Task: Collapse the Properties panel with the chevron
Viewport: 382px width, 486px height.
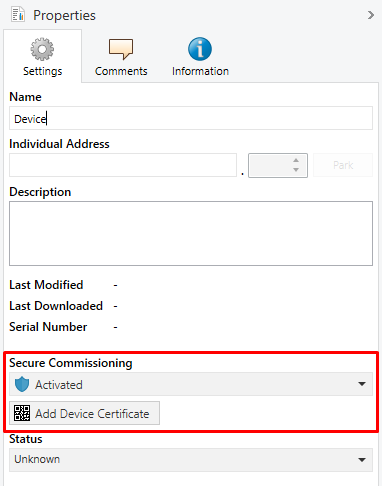Action: coord(370,15)
